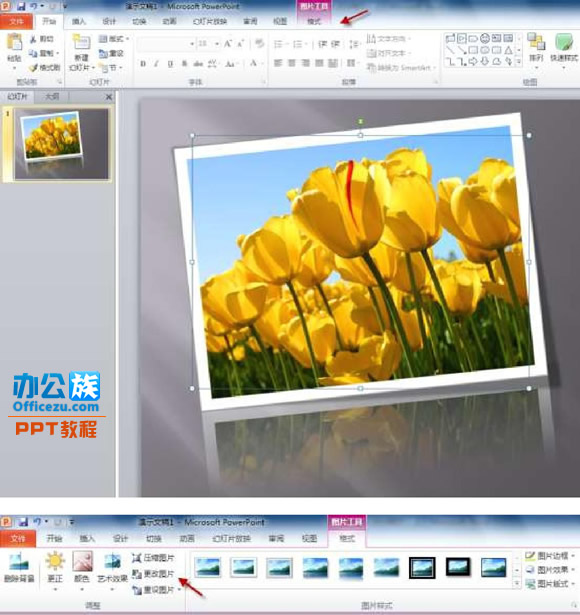The image size is (580, 615).
Task: Switch to Insert (插入) tab in top window
Action: [x=79, y=22]
